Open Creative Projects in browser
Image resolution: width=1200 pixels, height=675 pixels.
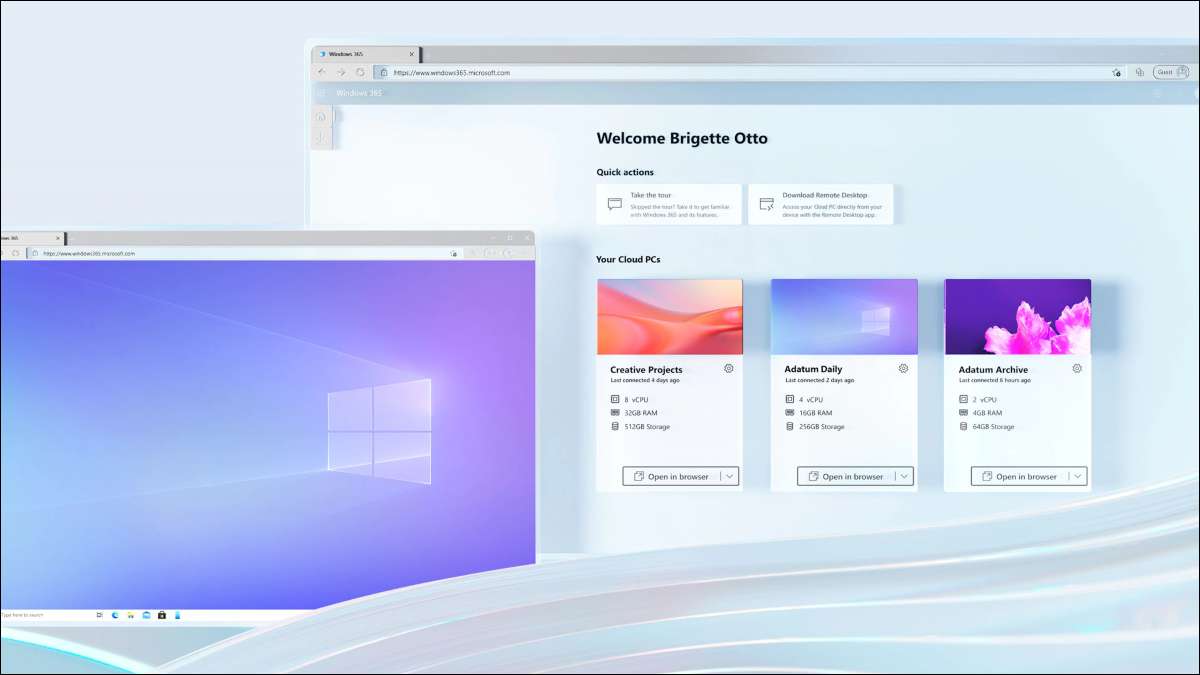tap(672, 477)
